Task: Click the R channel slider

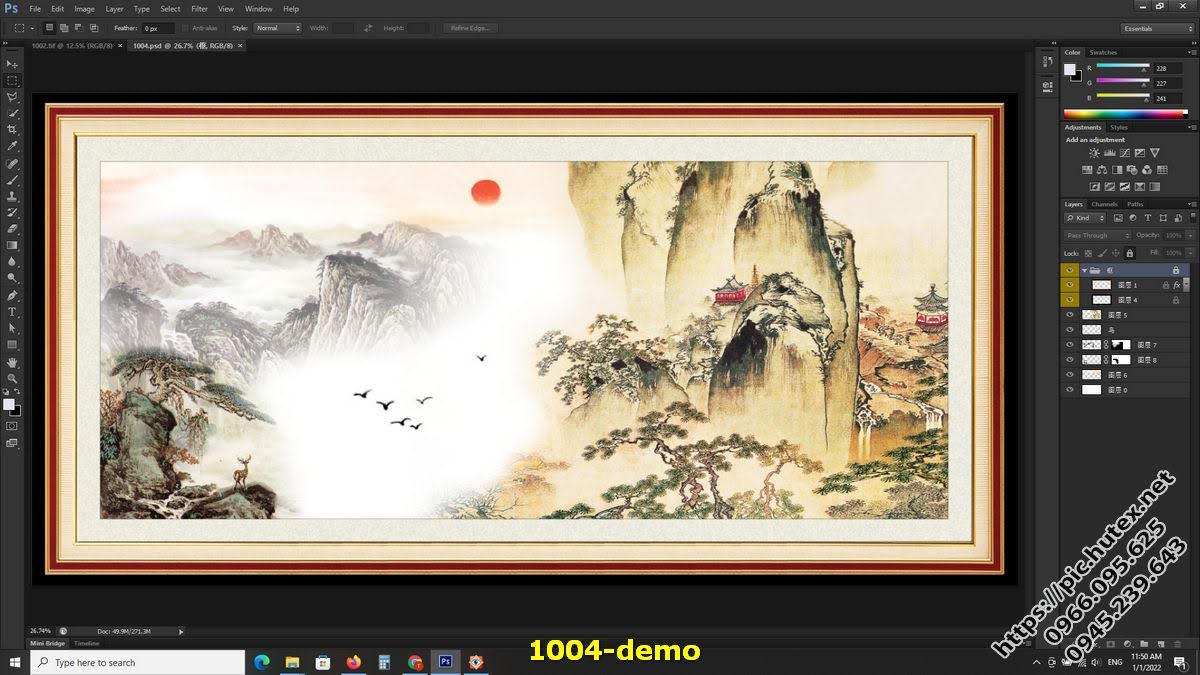Action: click(x=1123, y=66)
